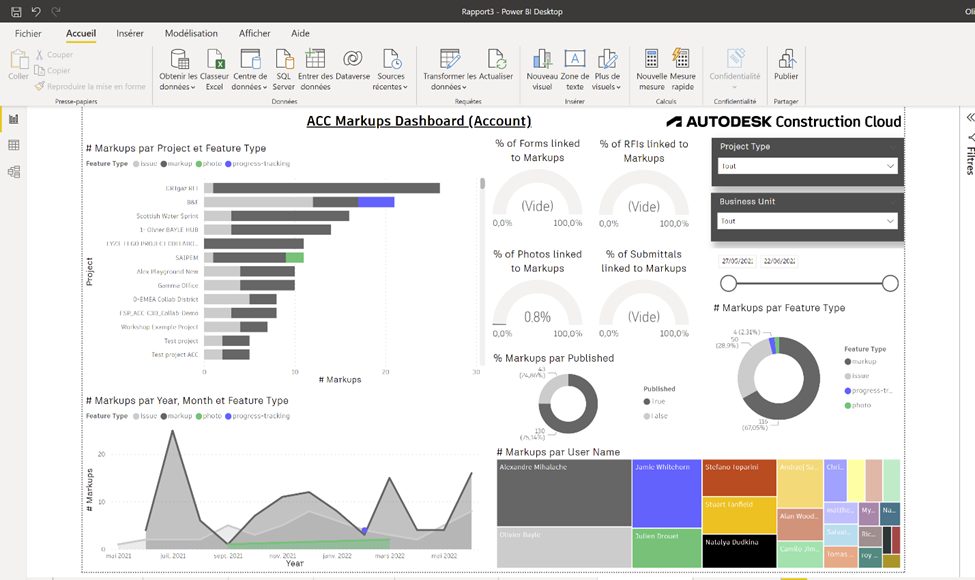This screenshot has width=975, height=580.
Task: Click the redo arrow in the title bar
Action: click(56, 11)
